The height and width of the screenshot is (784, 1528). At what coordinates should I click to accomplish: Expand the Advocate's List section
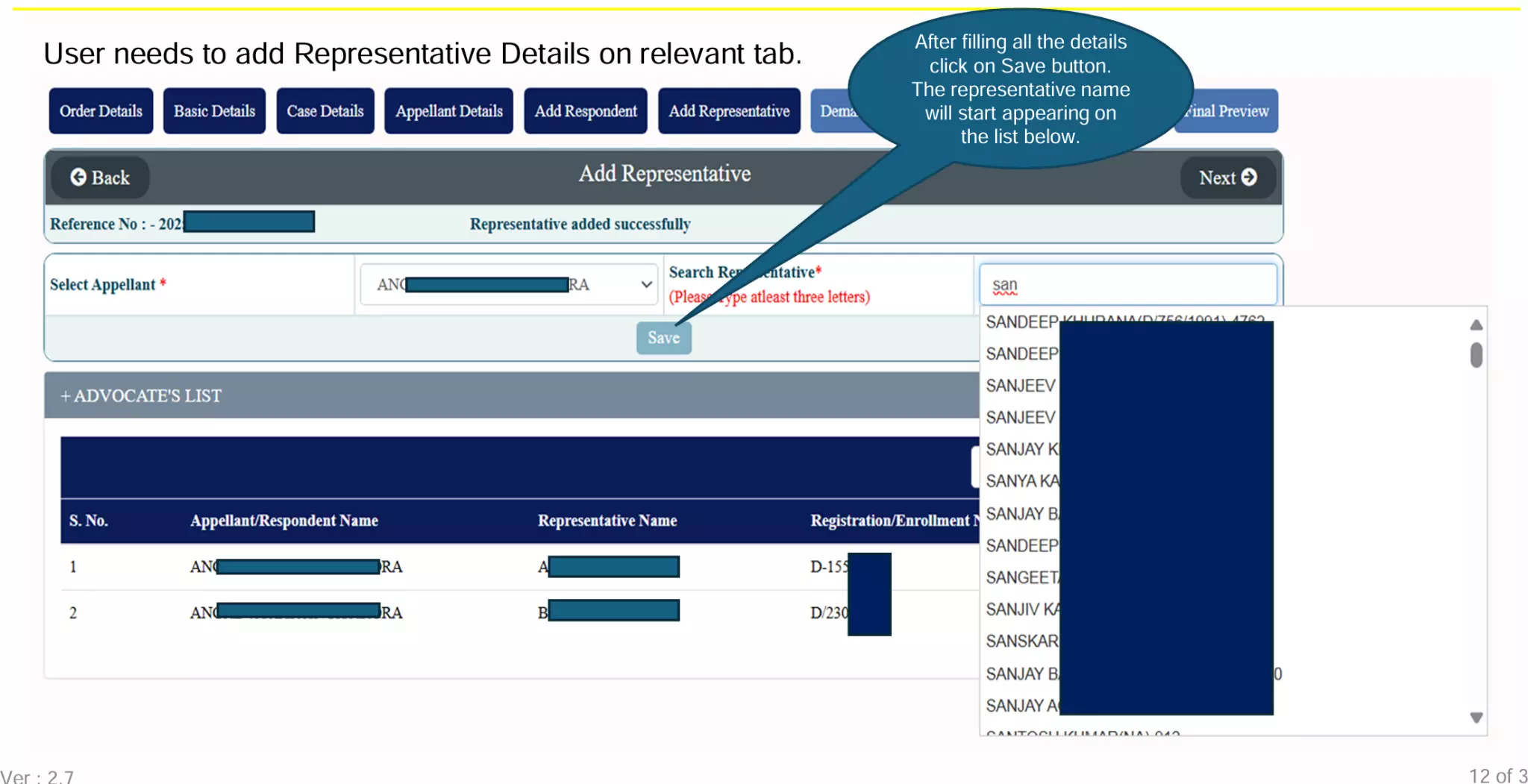141,396
